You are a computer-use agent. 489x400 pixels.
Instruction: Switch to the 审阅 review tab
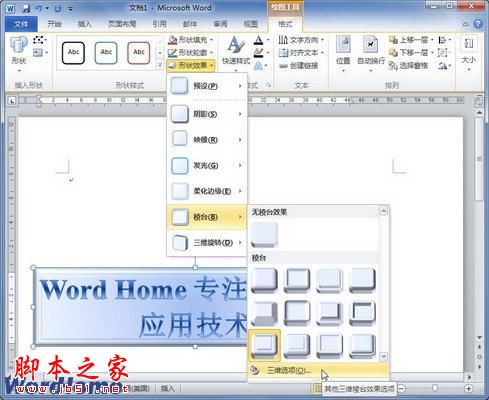click(x=220, y=24)
